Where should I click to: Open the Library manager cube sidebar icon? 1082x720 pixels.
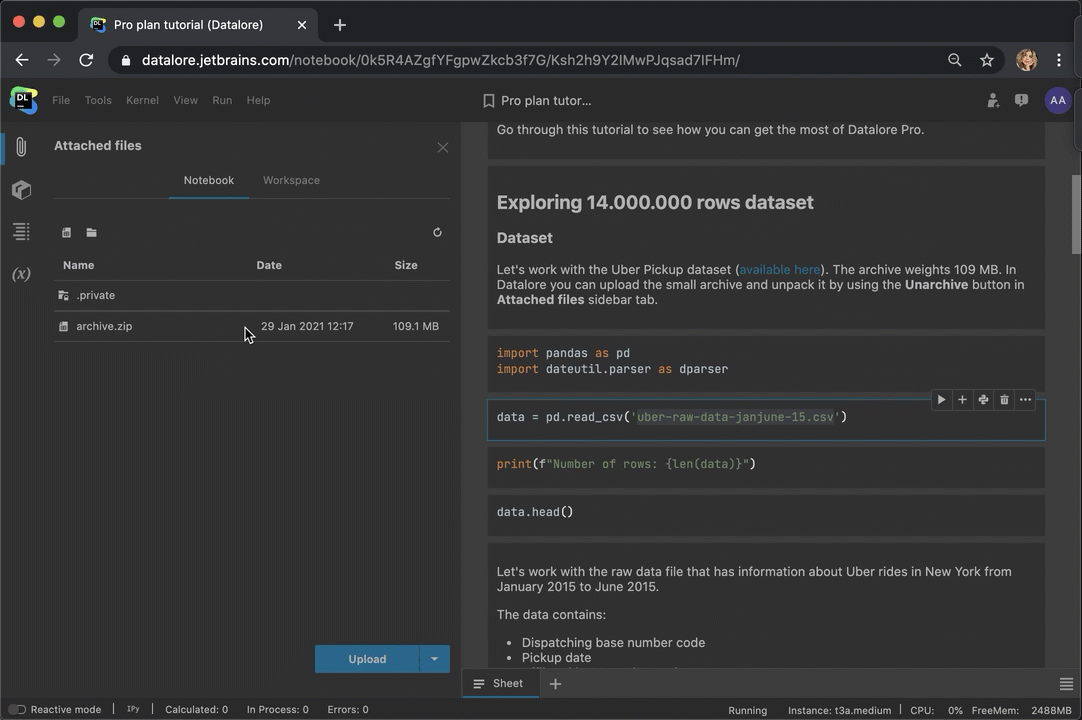(21, 189)
